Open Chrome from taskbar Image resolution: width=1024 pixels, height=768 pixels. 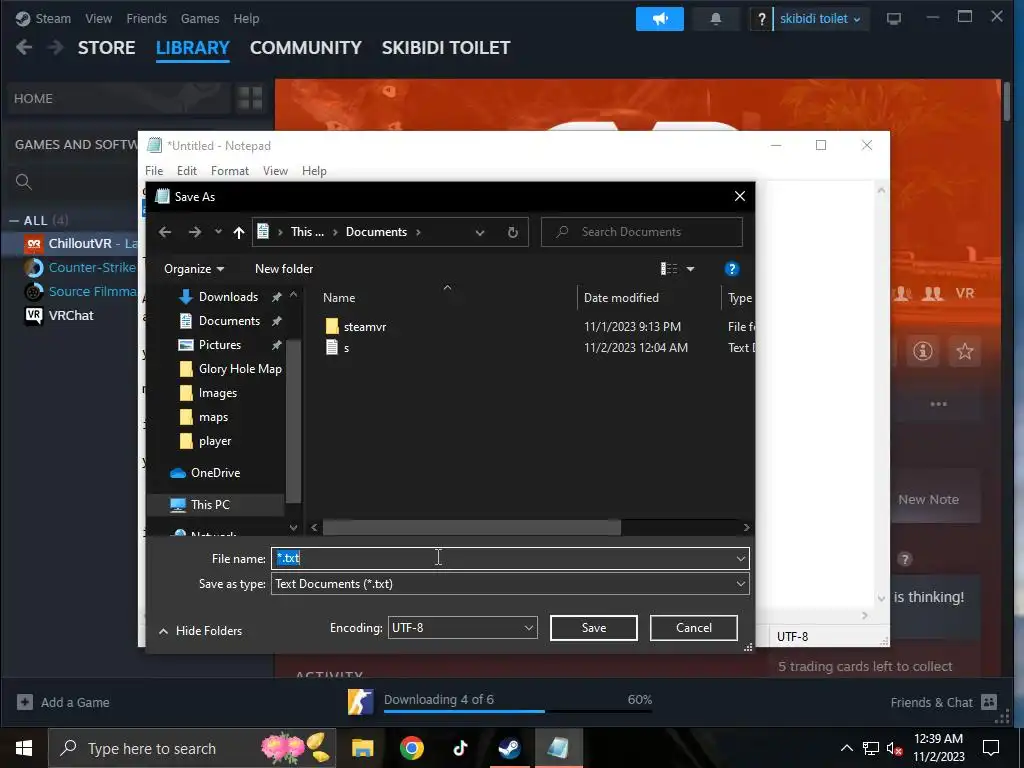click(411, 748)
